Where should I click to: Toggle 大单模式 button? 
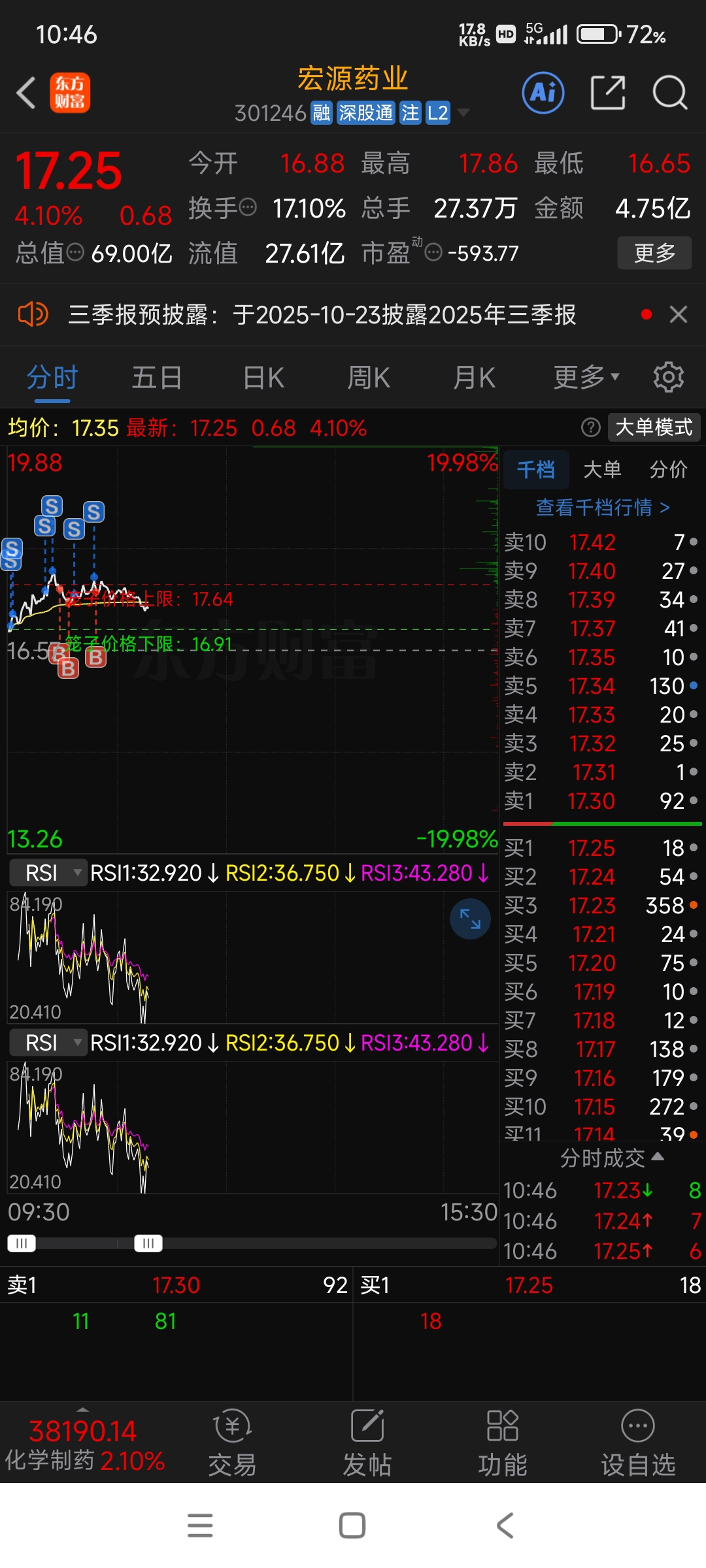coord(654,427)
